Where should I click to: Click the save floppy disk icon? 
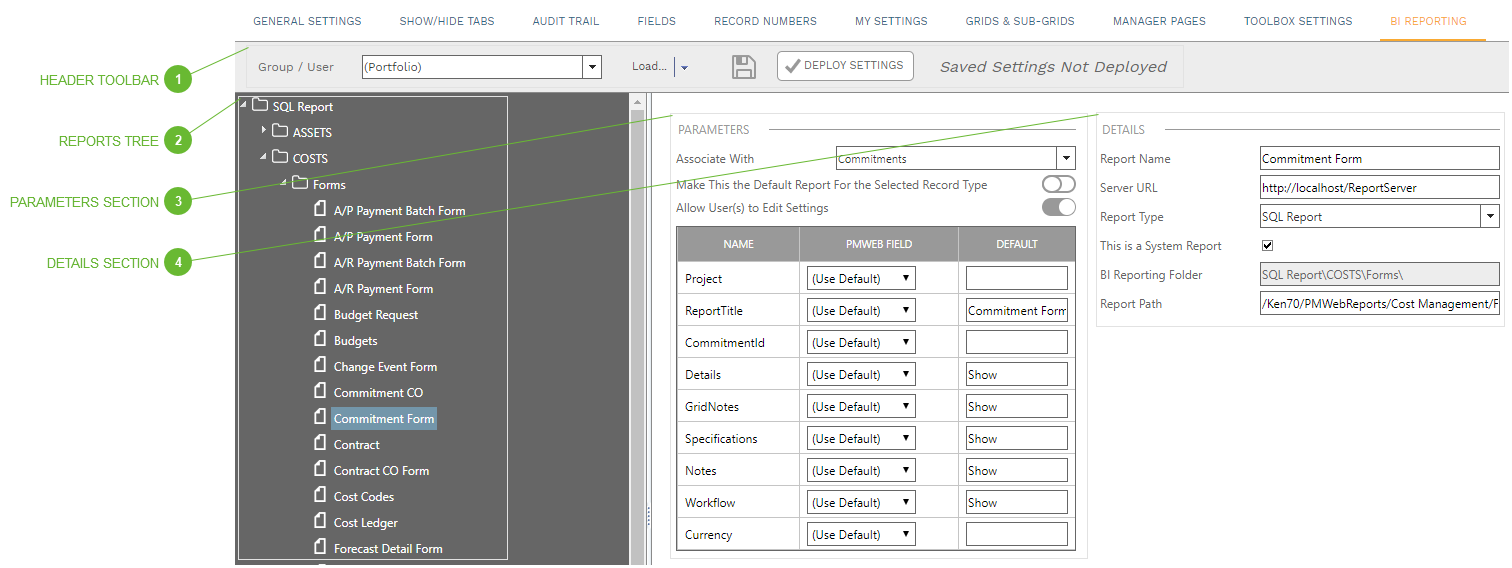tap(744, 67)
